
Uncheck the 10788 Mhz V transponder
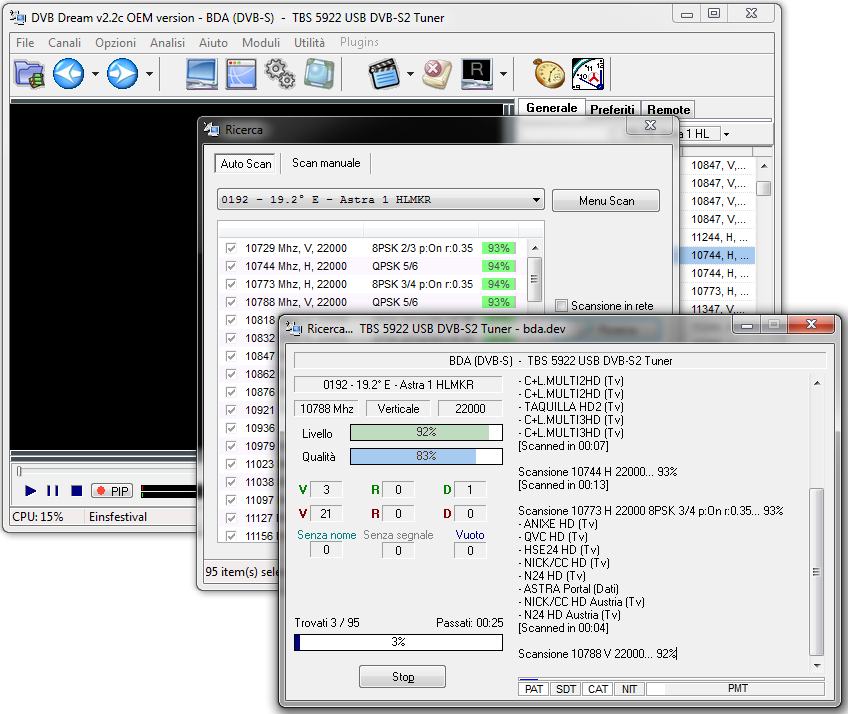point(231,302)
